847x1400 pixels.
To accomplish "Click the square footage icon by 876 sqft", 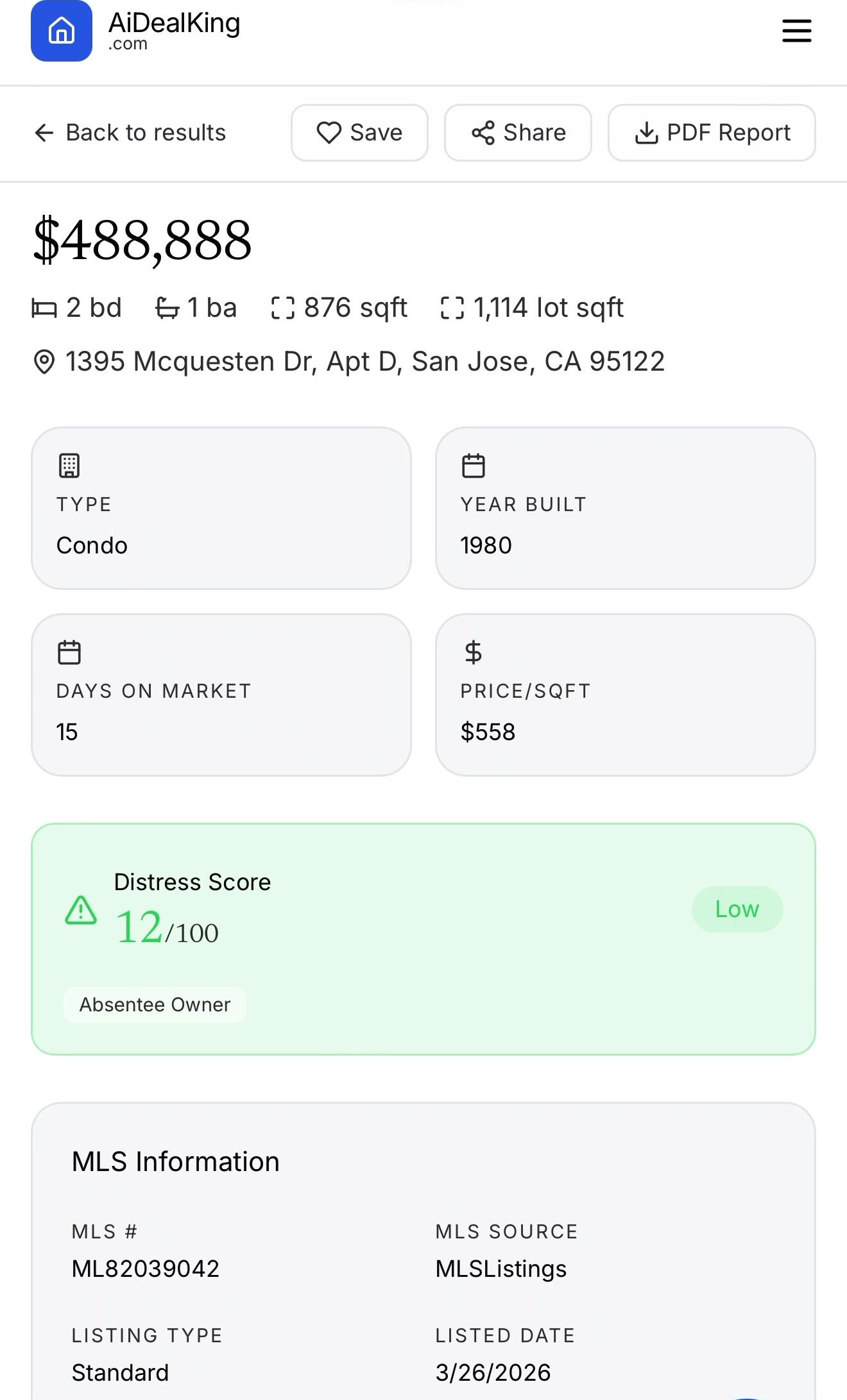I will point(283,308).
